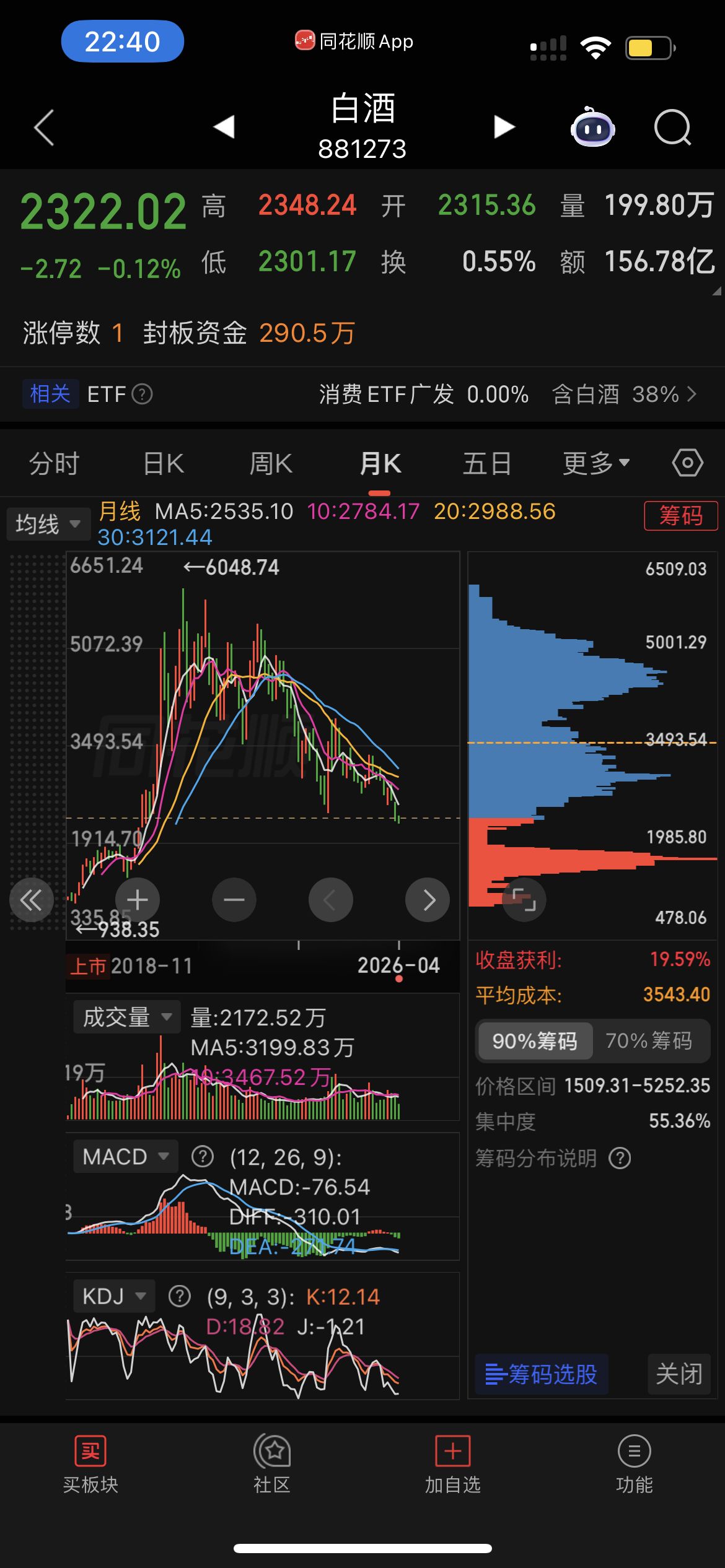Expand the 更多 period dropdown

point(595,463)
